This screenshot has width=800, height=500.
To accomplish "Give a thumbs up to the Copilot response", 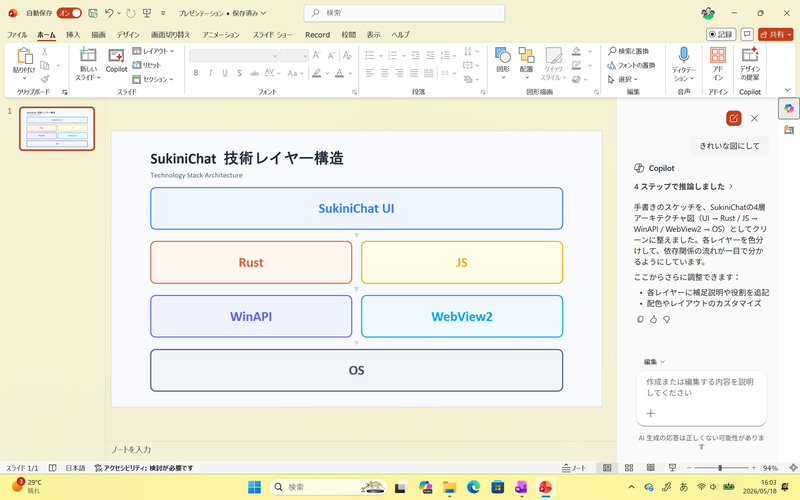I will click(654, 319).
